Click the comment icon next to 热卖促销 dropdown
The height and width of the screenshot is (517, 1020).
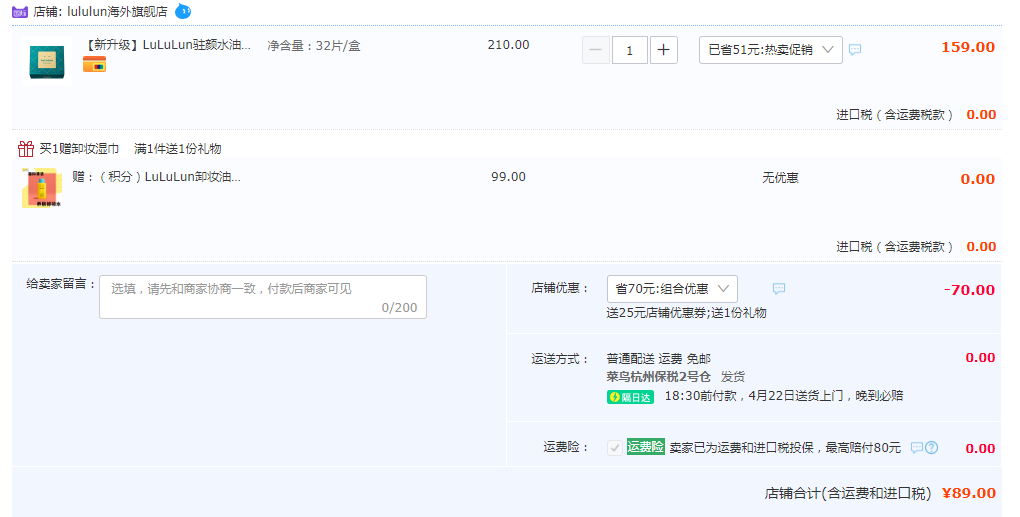855,49
